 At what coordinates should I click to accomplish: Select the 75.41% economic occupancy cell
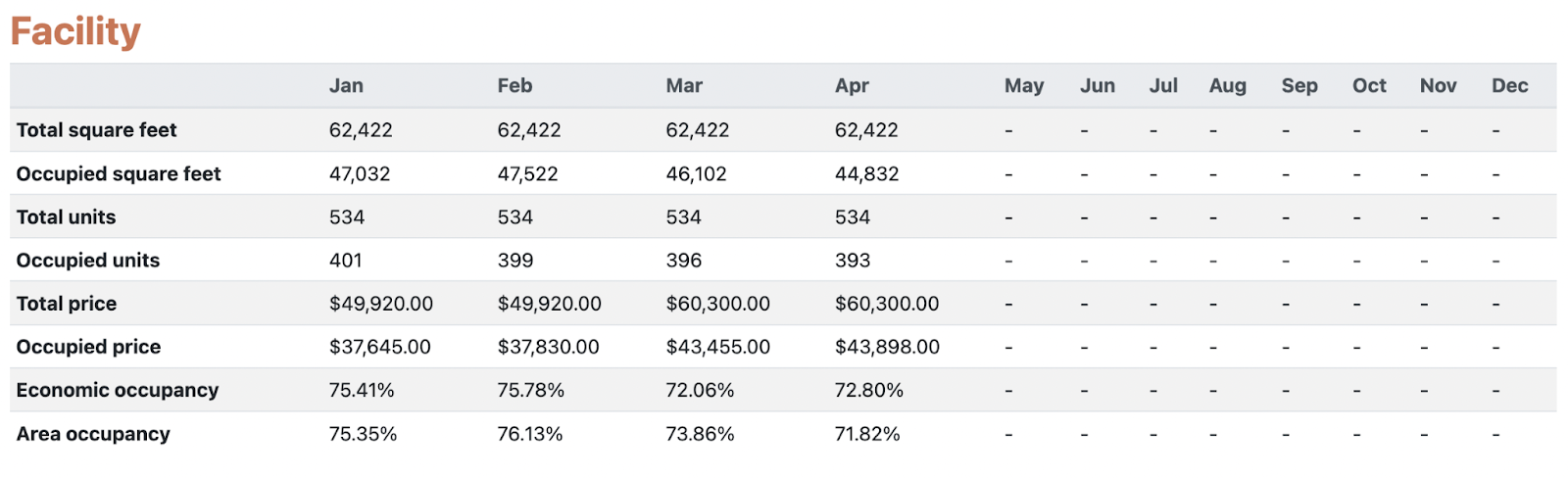pos(362,390)
